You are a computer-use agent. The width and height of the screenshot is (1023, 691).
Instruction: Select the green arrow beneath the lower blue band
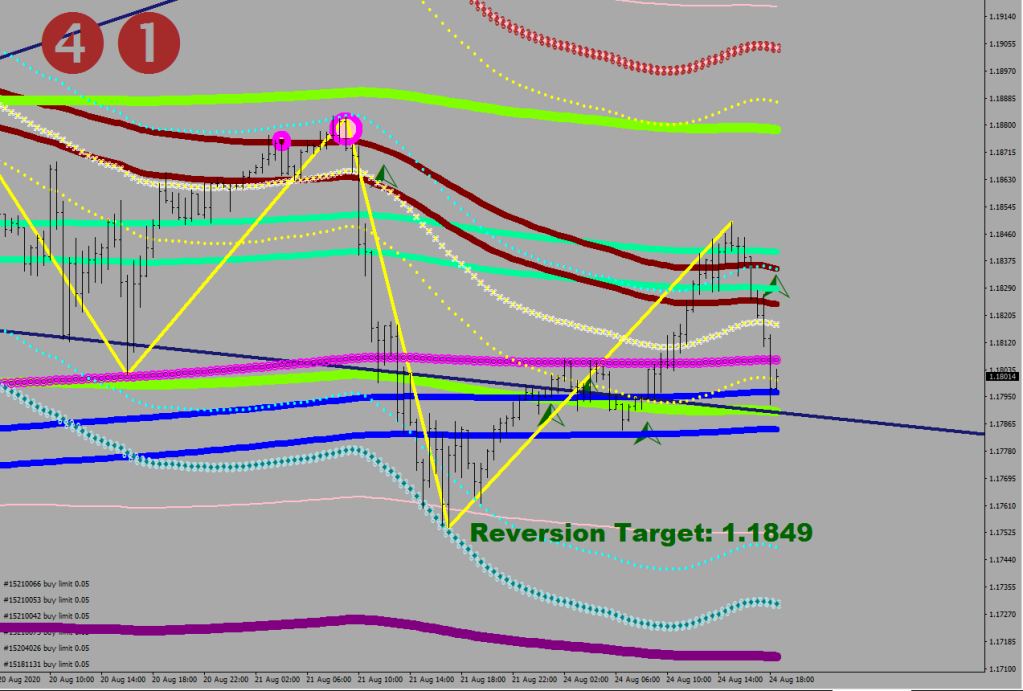(x=646, y=433)
